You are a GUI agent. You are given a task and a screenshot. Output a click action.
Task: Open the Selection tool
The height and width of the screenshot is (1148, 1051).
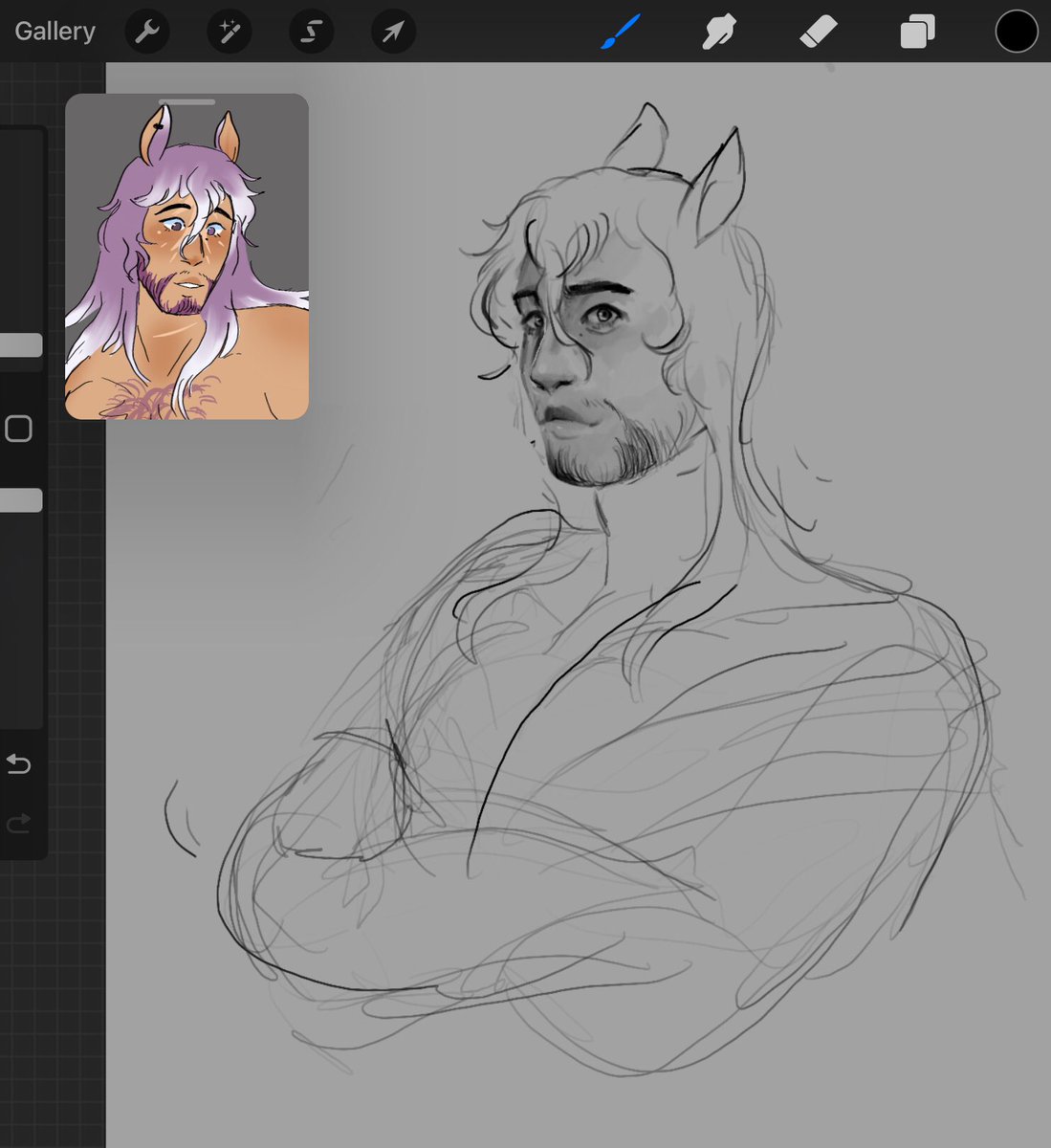pos(312,33)
